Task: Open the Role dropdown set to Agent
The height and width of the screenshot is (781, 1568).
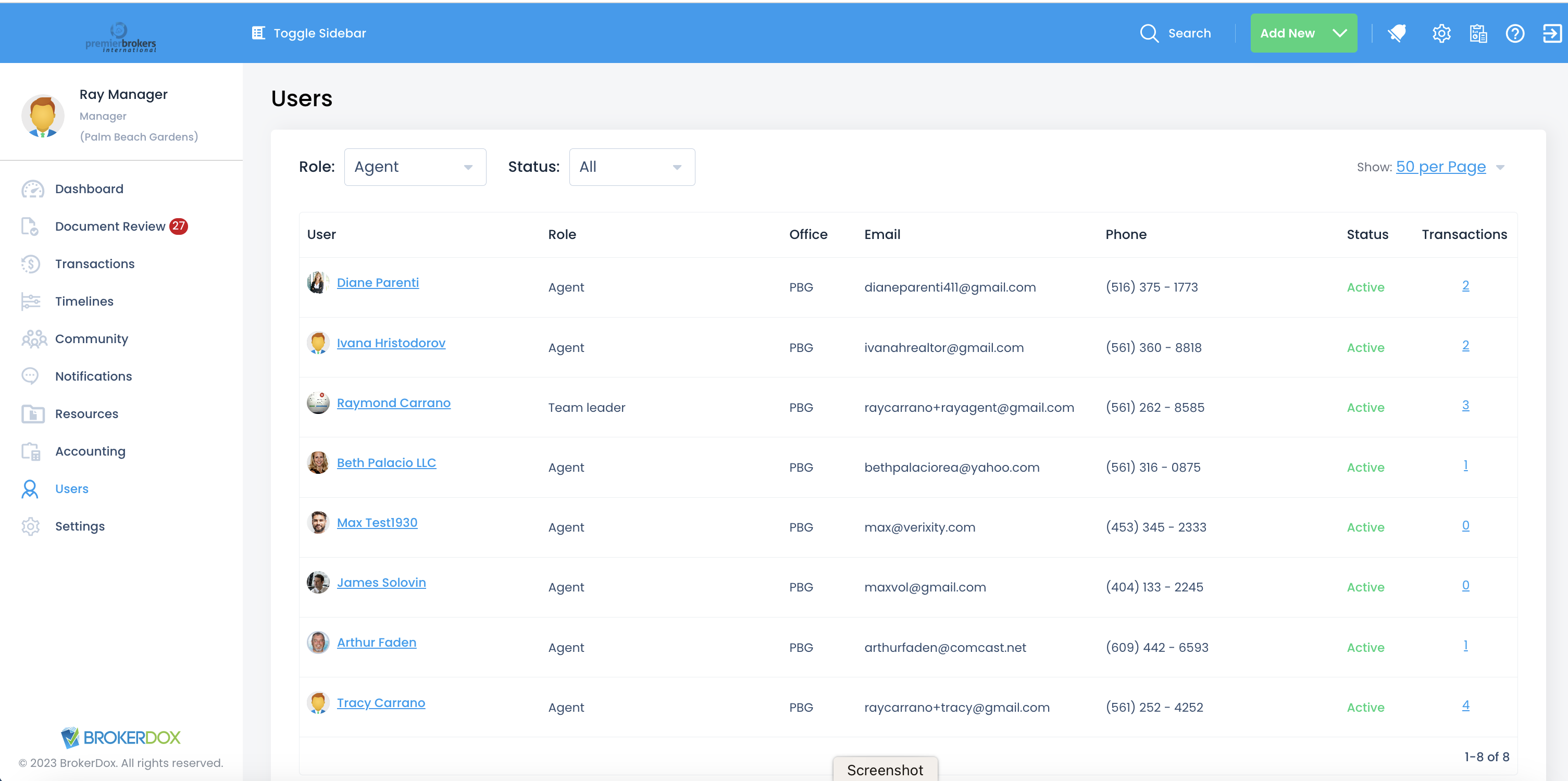Action: 415,167
